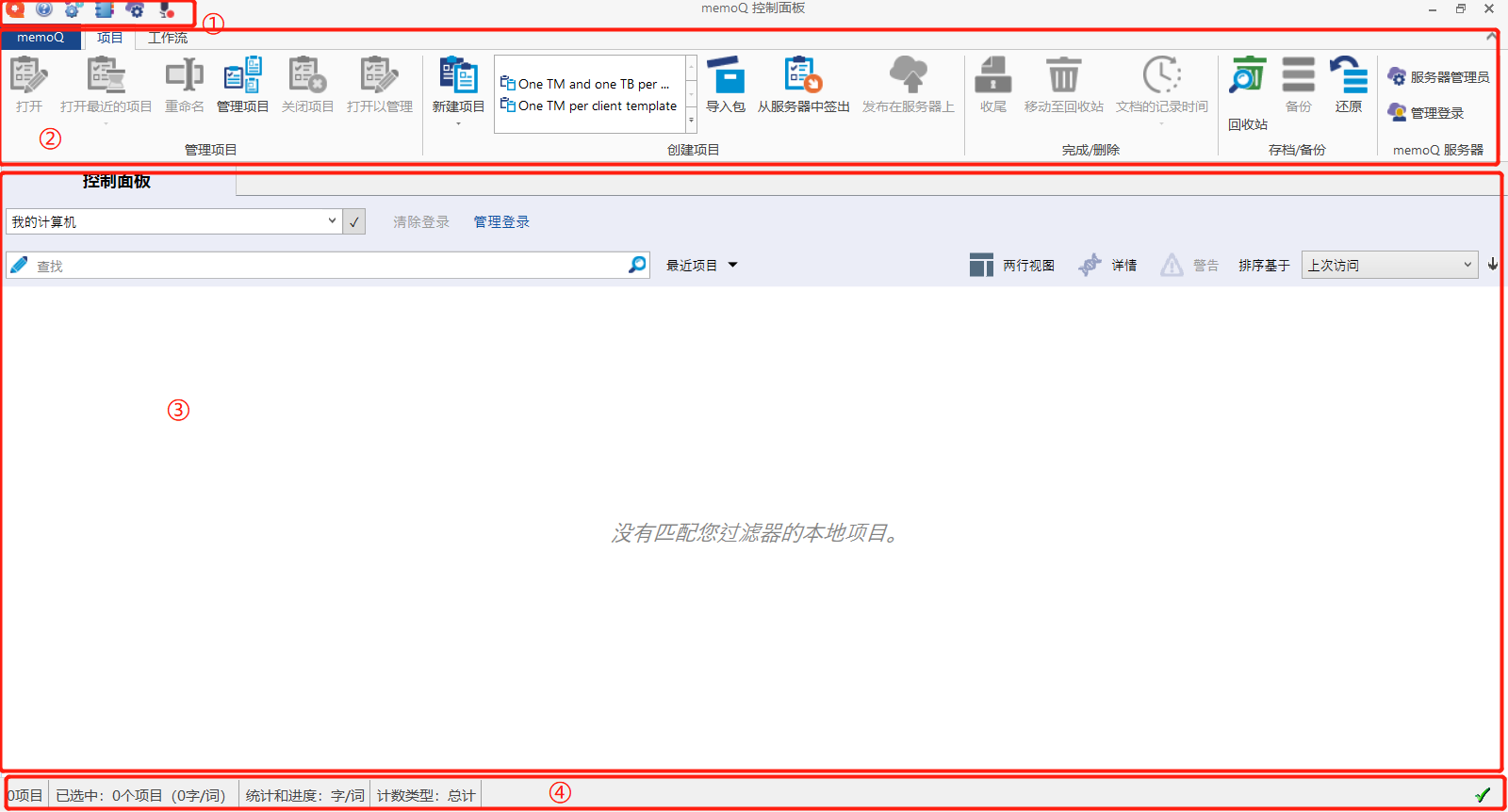This screenshot has height=812, width=1508.
Task: Toggle the Details (详情) view
Action: pyautogui.click(x=1108, y=266)
